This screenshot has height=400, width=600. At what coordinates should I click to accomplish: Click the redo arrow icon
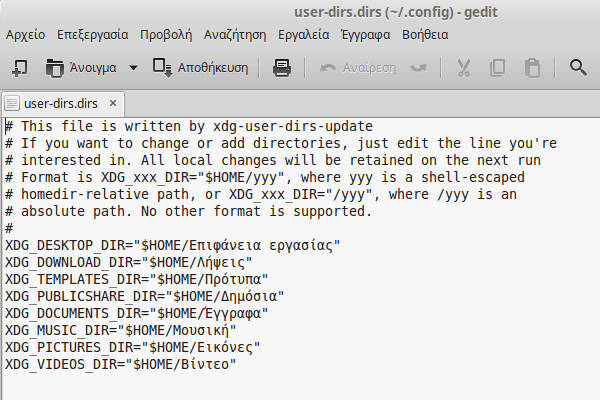[418, 68]
